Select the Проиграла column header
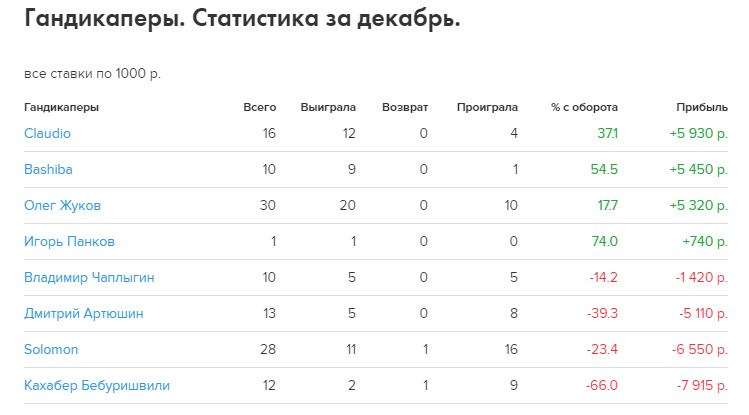The image size is (749, 415). click(x=487, y=107)
